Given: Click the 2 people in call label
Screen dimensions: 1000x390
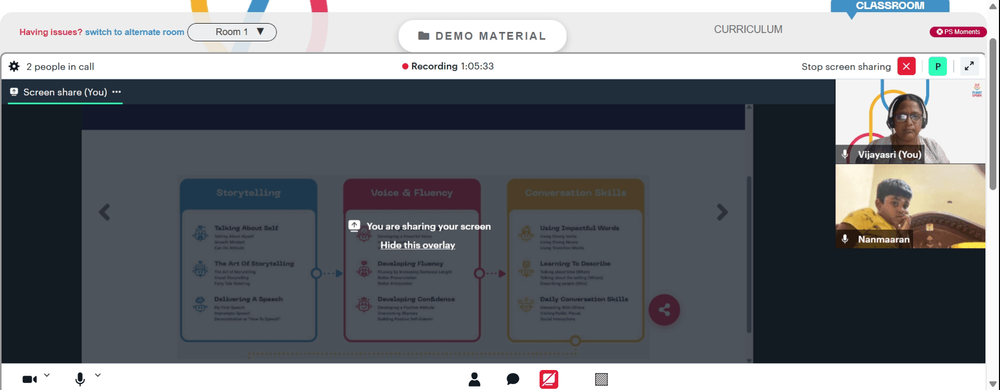Looking at the screenshot, I should click(61, 66).
